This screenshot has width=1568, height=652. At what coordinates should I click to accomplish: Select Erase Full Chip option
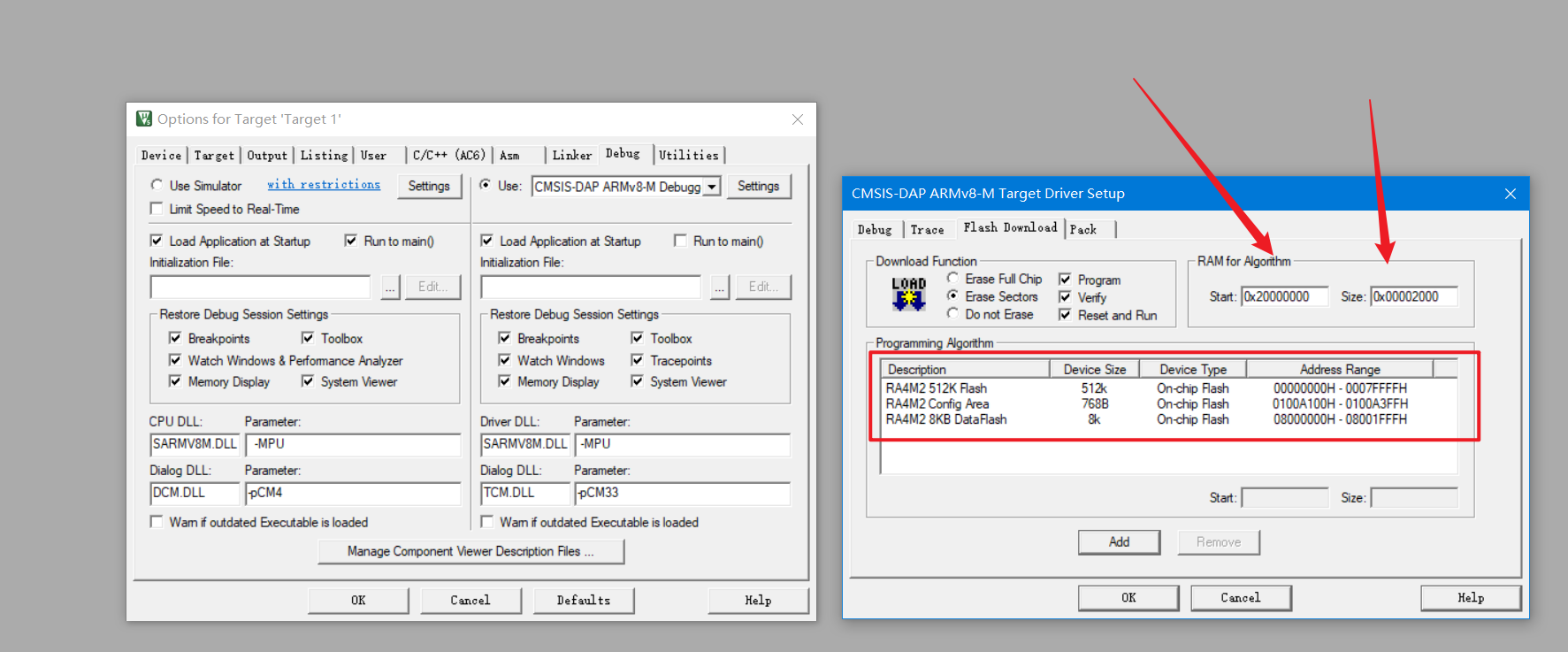pyautogui.click(x=952, y=279)
